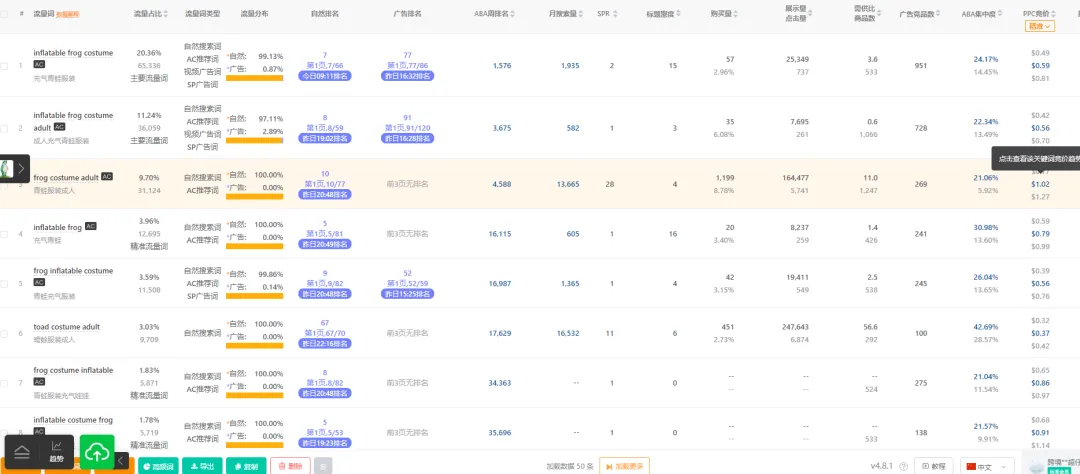Image resolution: width=1080 pixels, height=474 pixels.
Task: Click the green cloud upload icon
Action: [97, 452]
